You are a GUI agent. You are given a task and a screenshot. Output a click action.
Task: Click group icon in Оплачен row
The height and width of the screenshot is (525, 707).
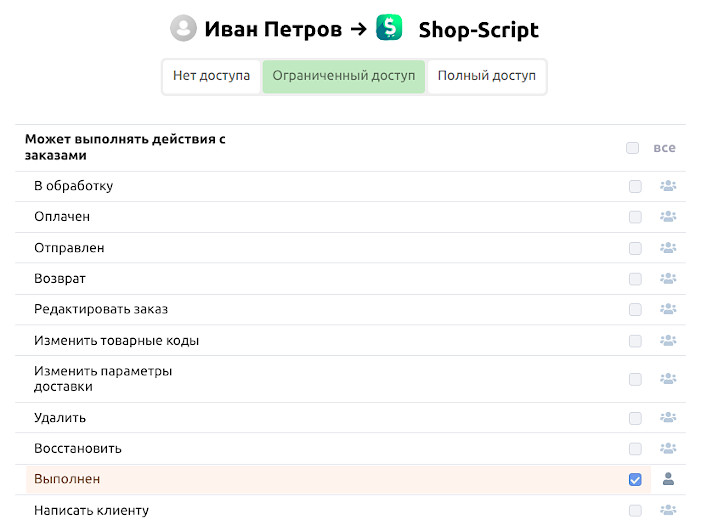[668, 217]
